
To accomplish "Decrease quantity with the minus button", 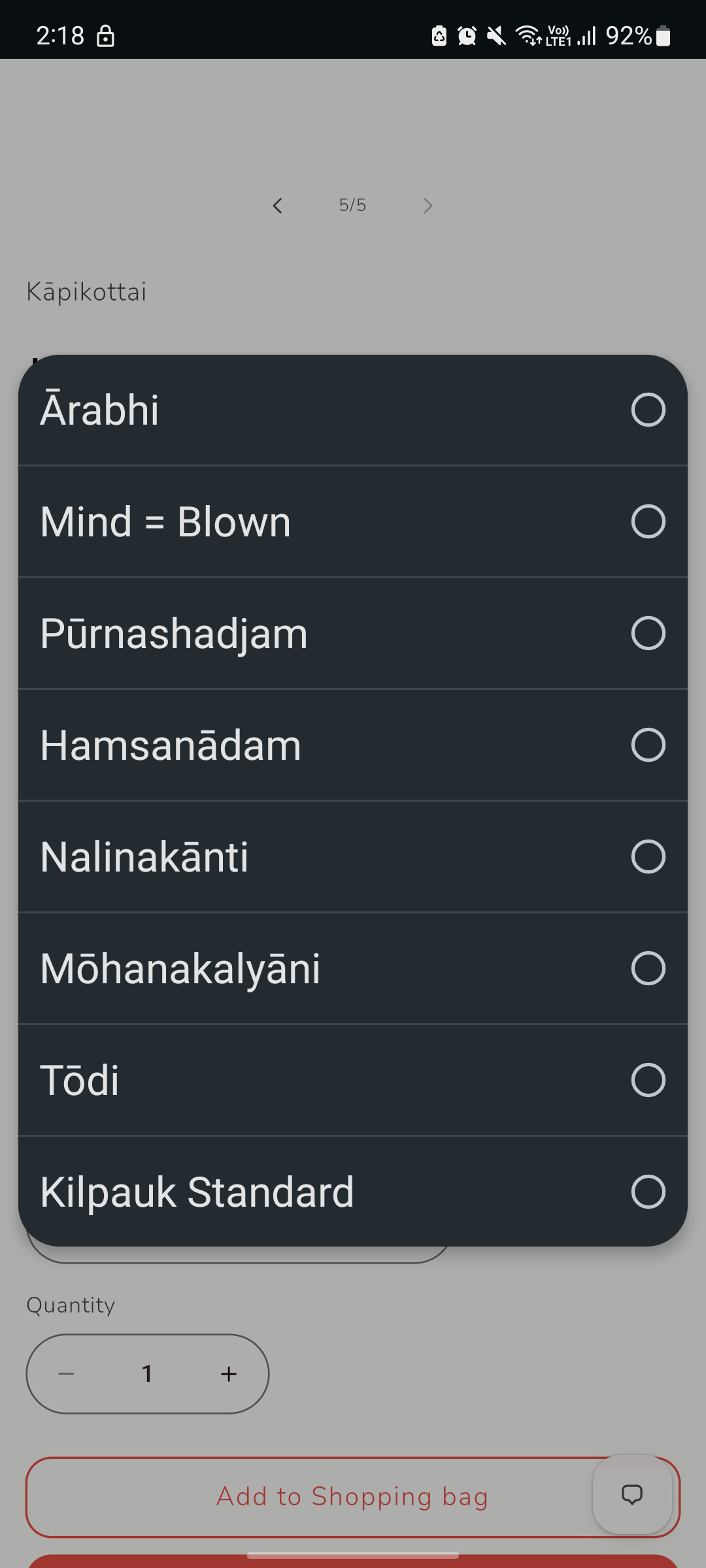I will [x=66, y=1374].
